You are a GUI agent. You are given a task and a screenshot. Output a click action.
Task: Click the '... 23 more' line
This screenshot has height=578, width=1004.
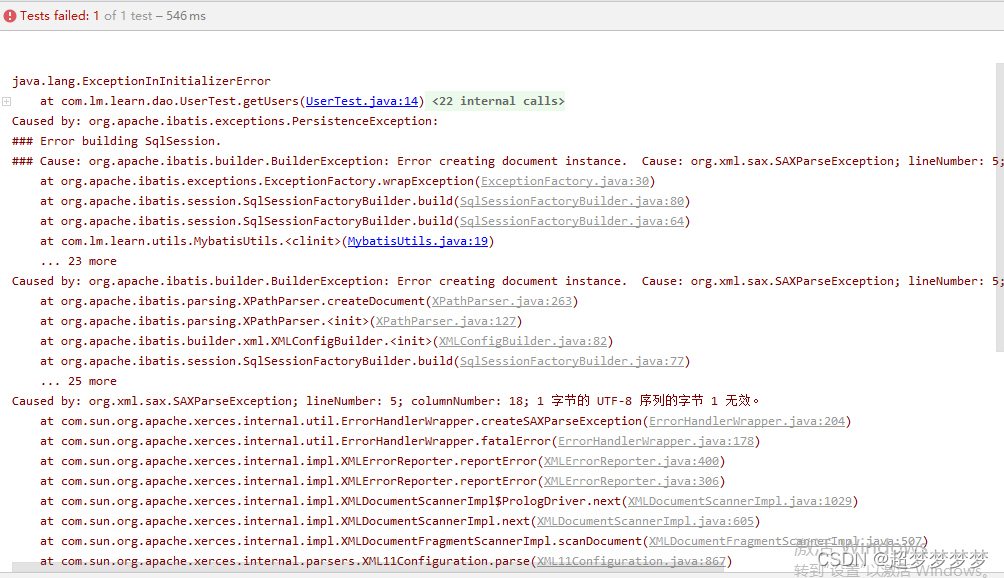click(78, 261)
